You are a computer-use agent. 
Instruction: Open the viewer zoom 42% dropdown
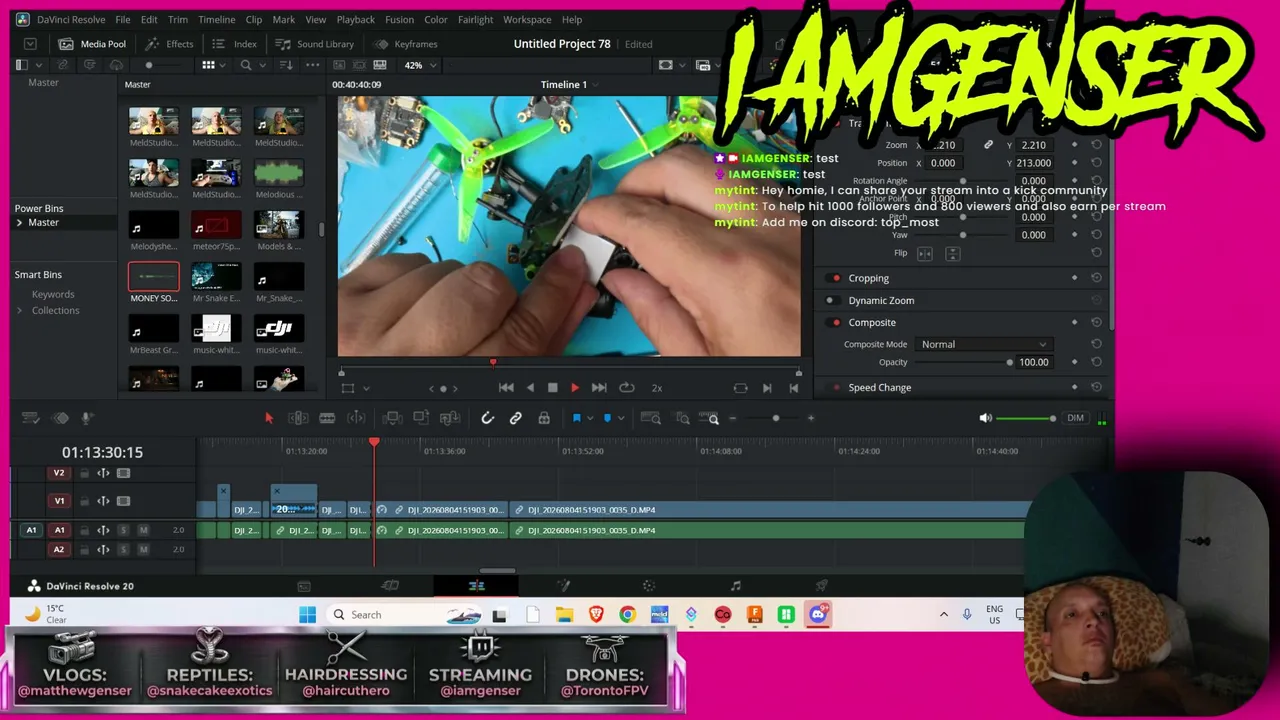tap(419, 65)
